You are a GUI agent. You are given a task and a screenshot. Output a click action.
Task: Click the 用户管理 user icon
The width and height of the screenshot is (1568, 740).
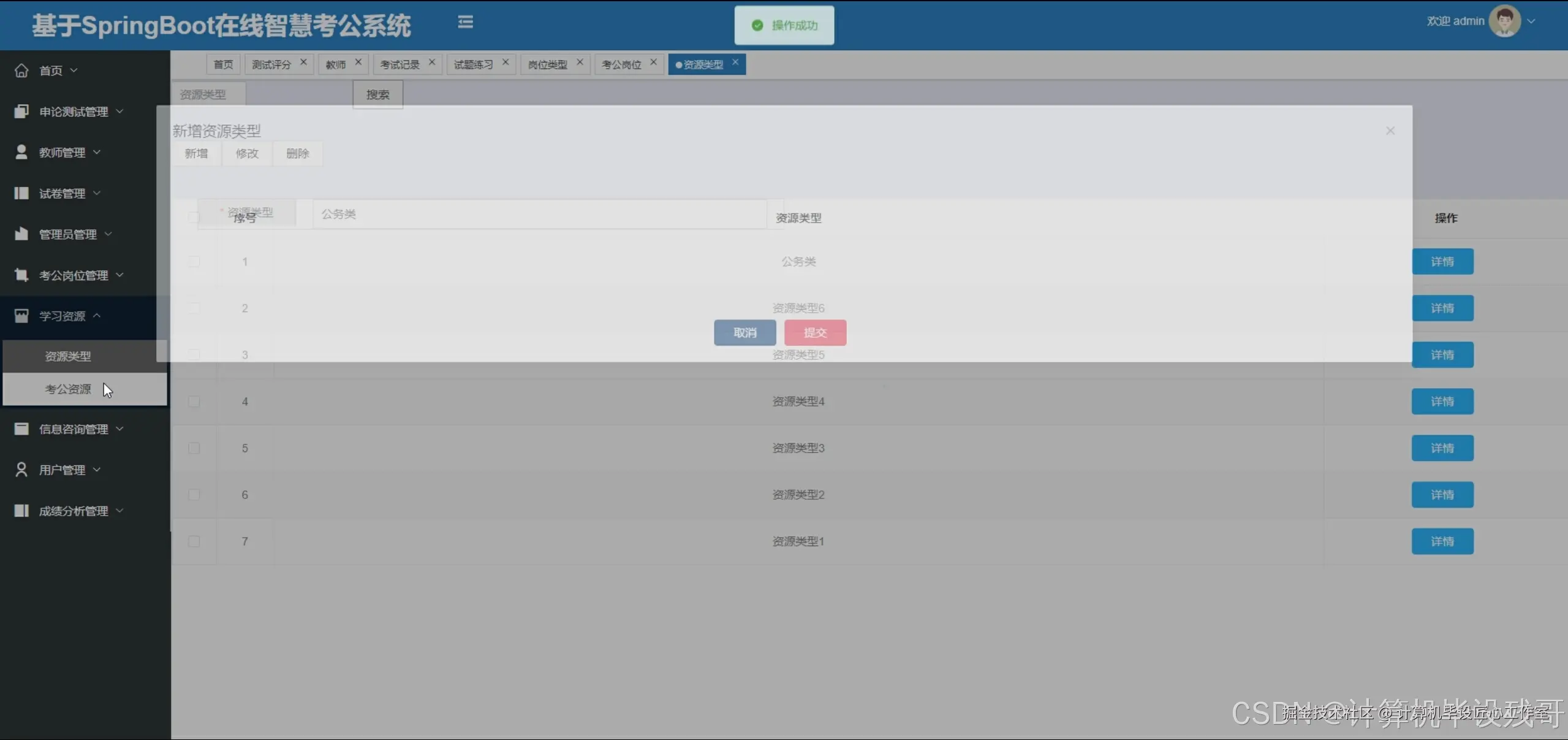21,470
